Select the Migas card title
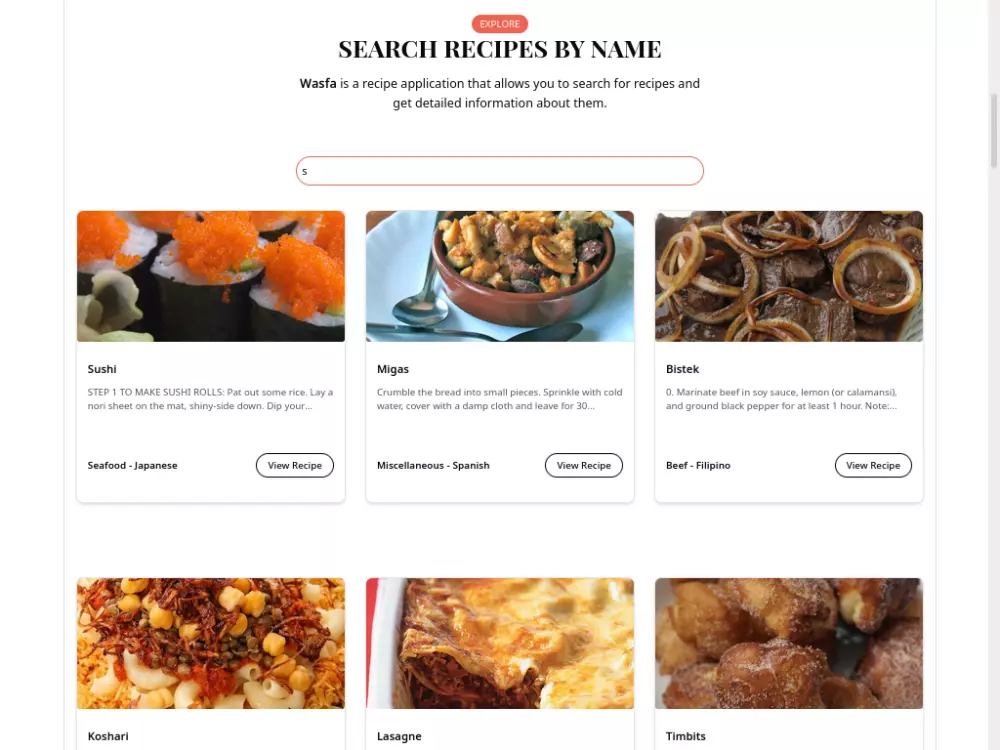Viewport: 1000px width, 750px height. coord(393,369)
